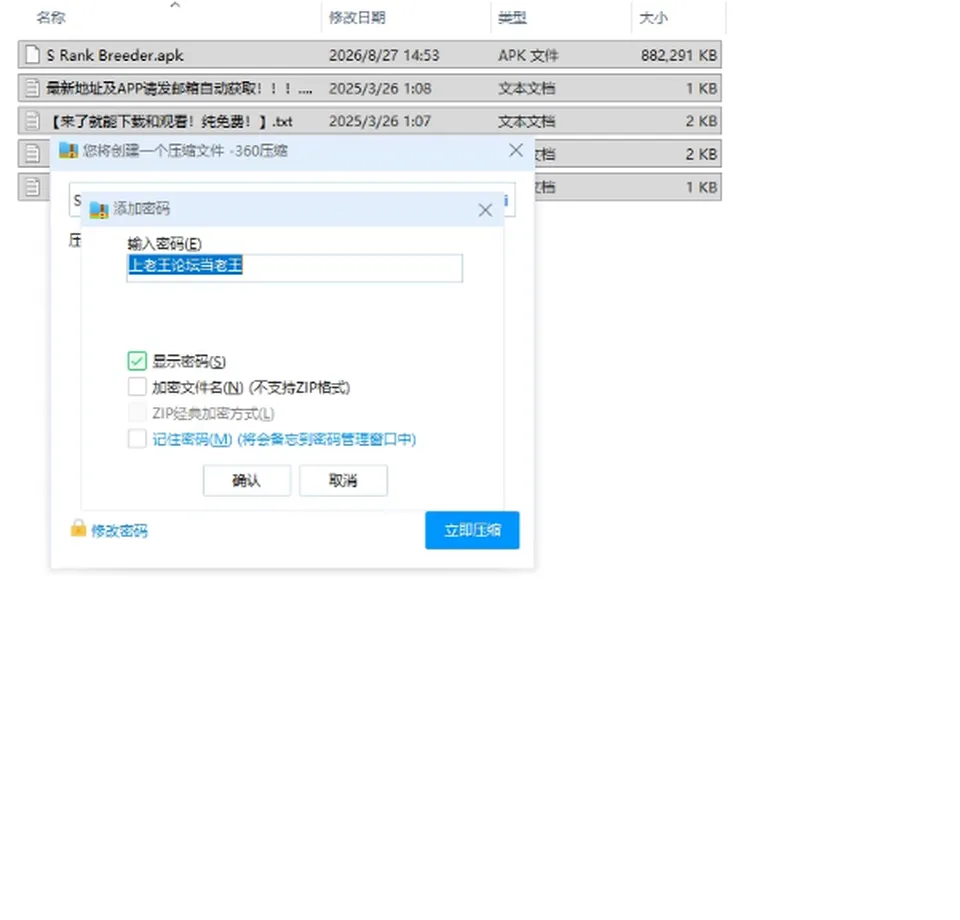The height and width of the screenshot is (920, 960).
Task: Click the 取消 button
Action: click(x=343, y=481)
